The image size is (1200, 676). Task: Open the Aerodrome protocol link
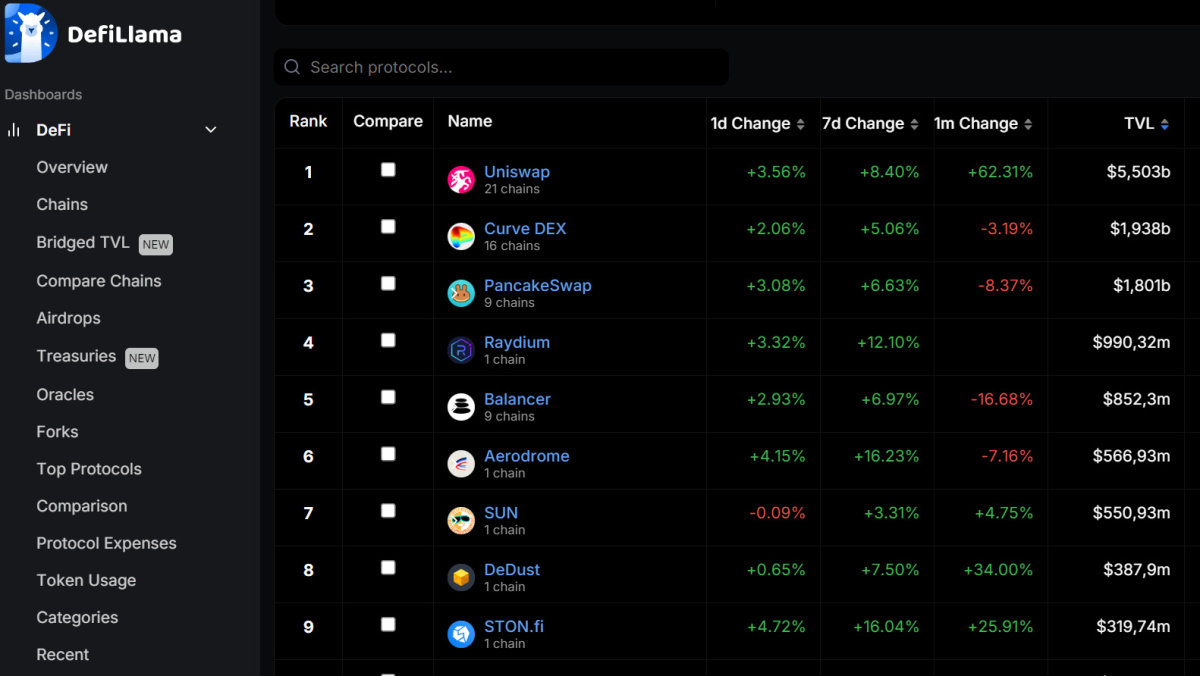coord(527,456)
